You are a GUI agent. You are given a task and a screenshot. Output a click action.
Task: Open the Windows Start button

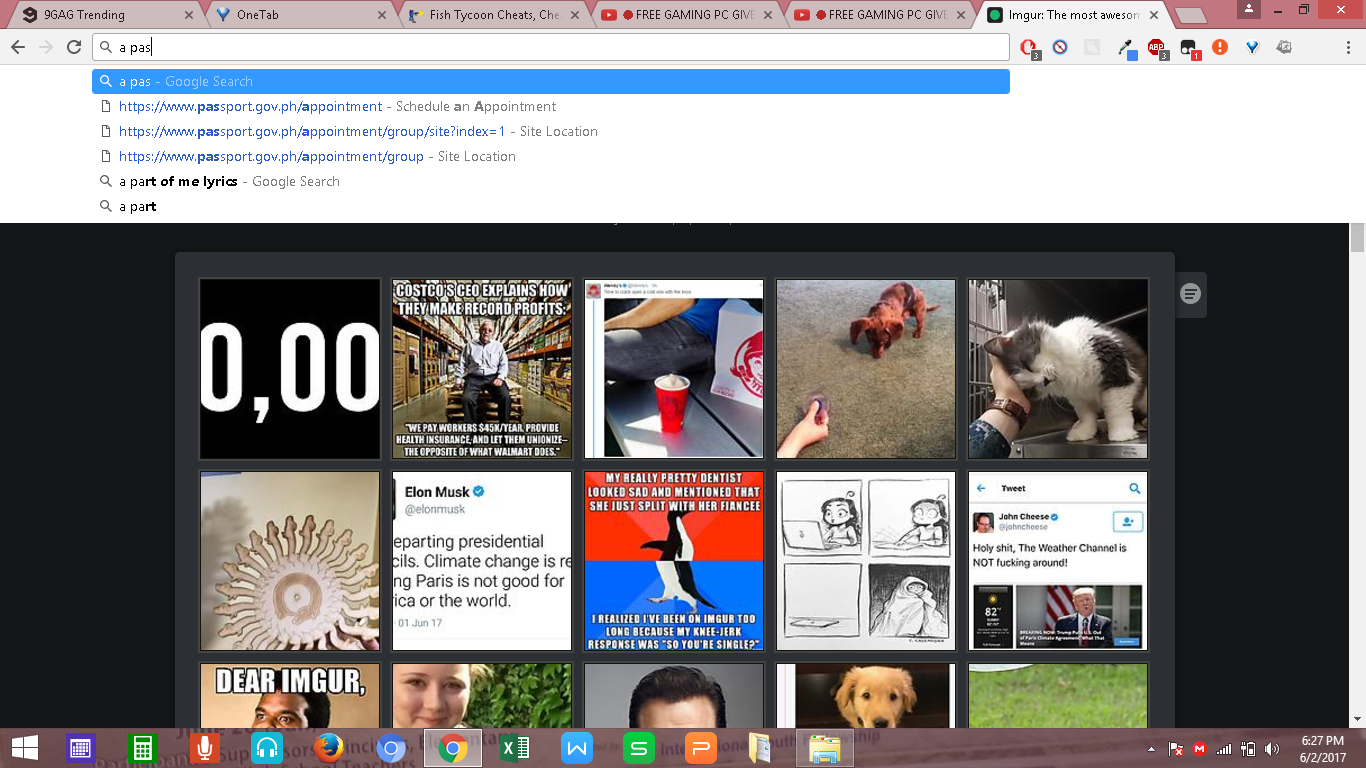coord(24,748)
